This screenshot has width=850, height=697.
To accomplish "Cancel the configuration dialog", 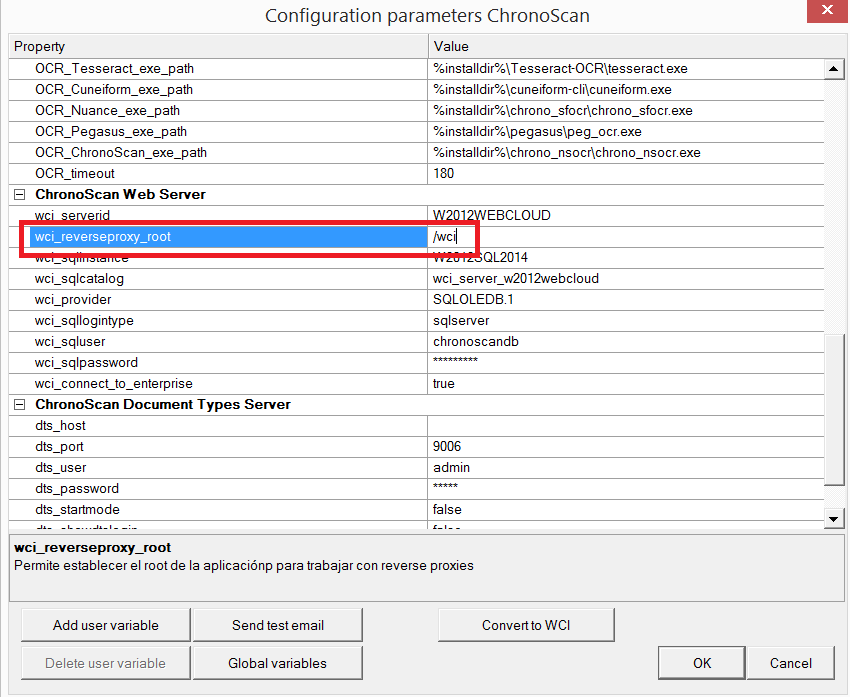I will coord(790,663).
